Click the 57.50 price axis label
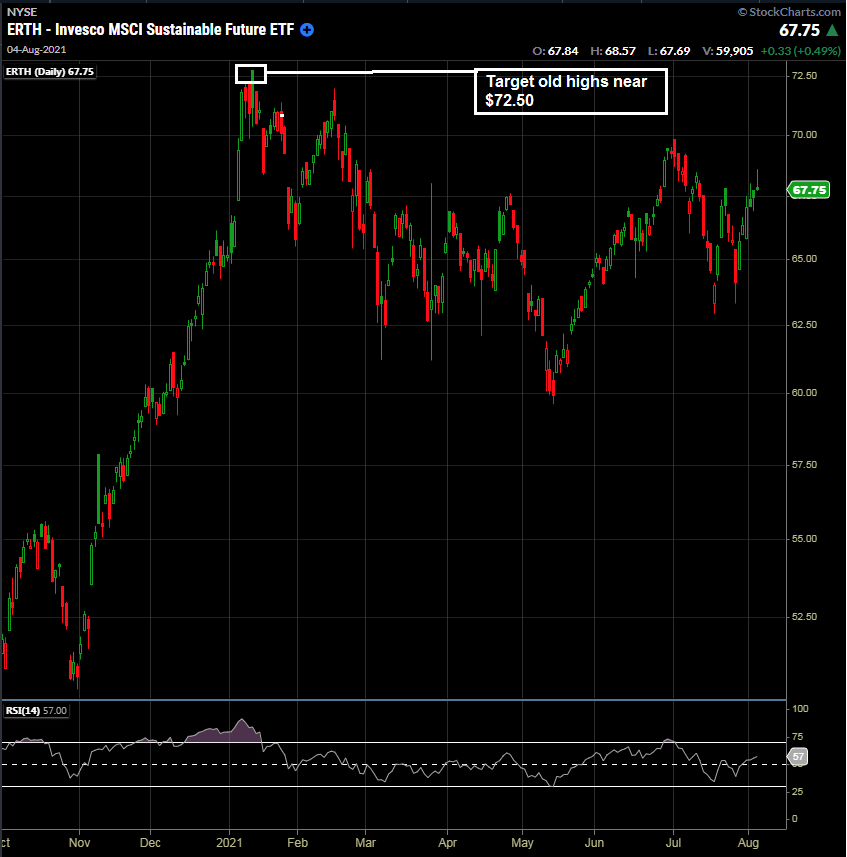The width and height of the screenshot is (847, 857). [x=804, y=465]
